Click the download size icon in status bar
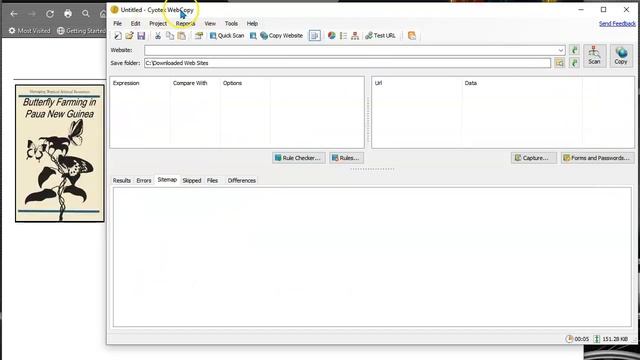 coord(596,339)
